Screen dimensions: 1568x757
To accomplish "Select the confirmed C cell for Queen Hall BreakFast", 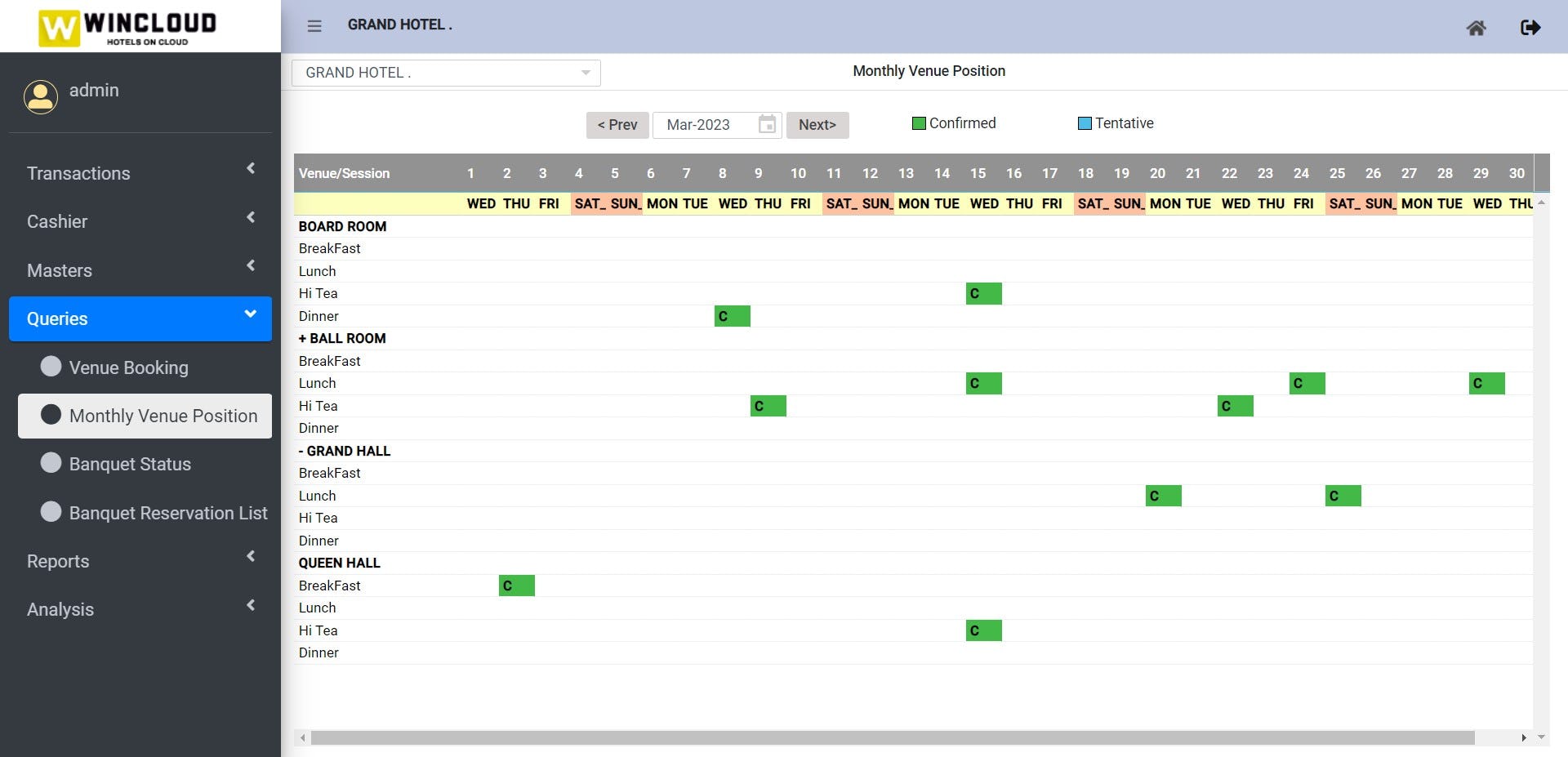I will [515, 585].
